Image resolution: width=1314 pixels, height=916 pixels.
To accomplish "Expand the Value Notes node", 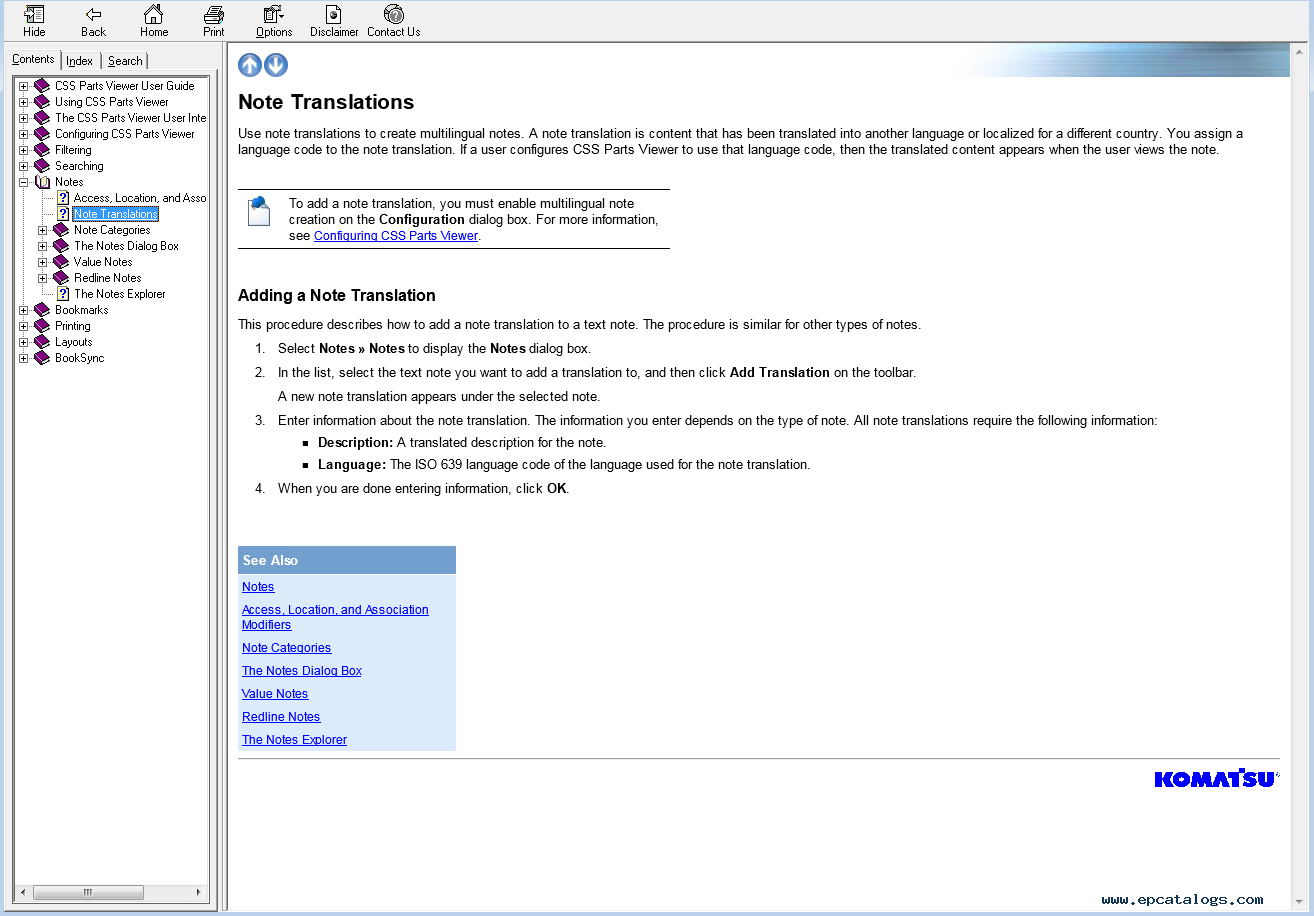I will tap(43, 262).
